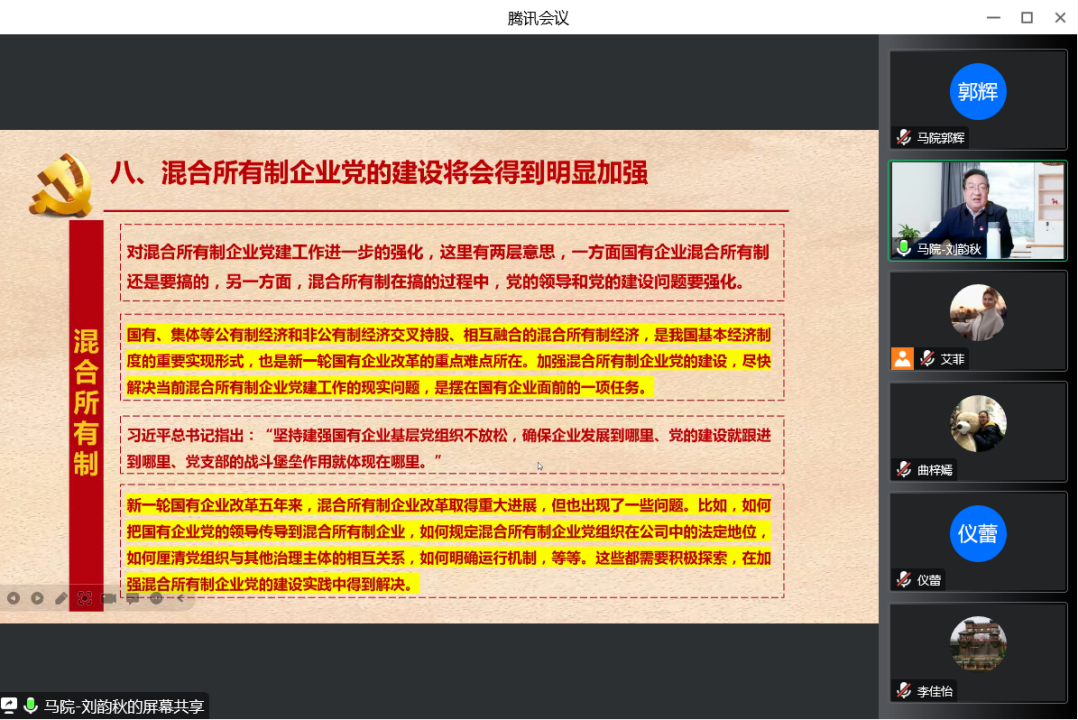1078x720 pixels.
Task: Click the green microphone icon next to 刘韵秋的屏幕共享
Action: [31, 703]
